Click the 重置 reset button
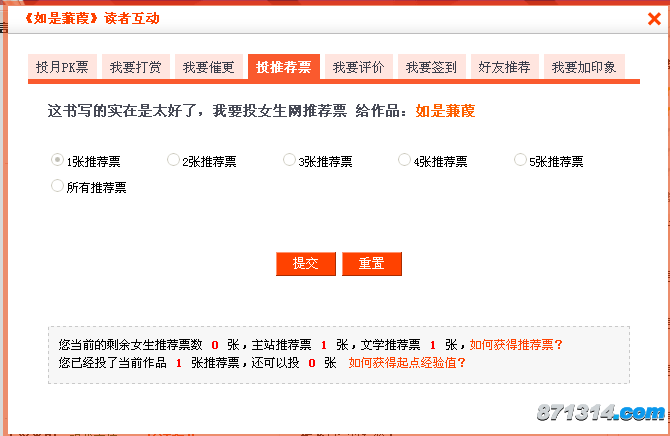The height and width of the screenshot is (436, 670). click(x=372, y=264)
